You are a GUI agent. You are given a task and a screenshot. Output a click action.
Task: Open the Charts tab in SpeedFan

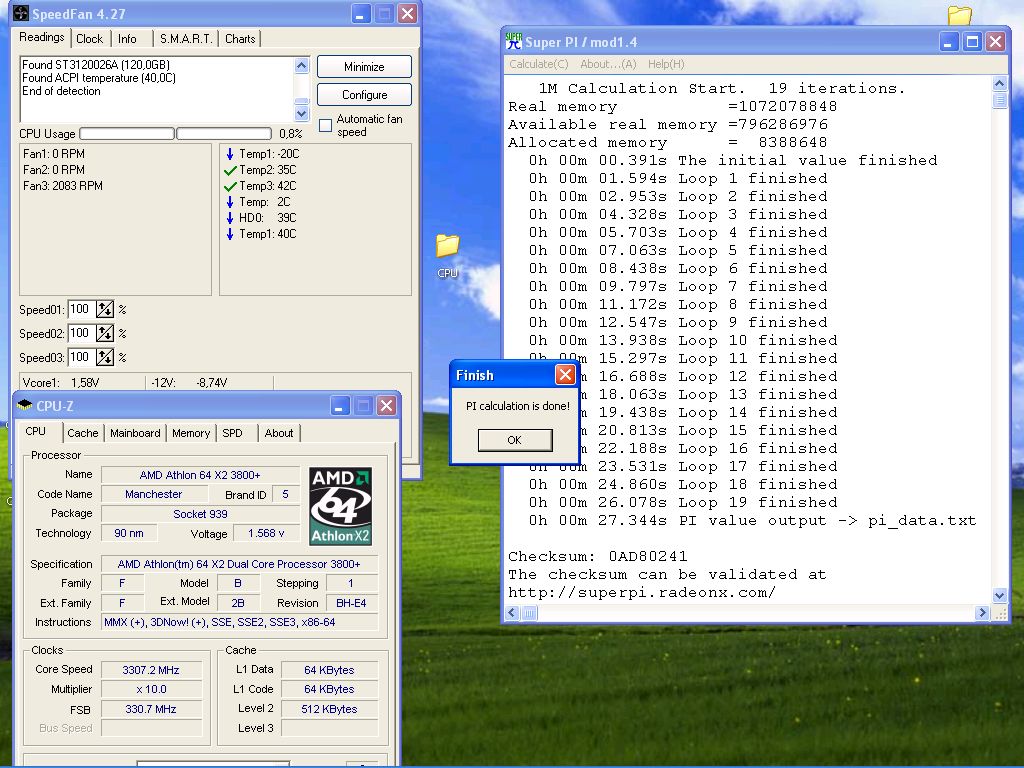pos(240,39)
